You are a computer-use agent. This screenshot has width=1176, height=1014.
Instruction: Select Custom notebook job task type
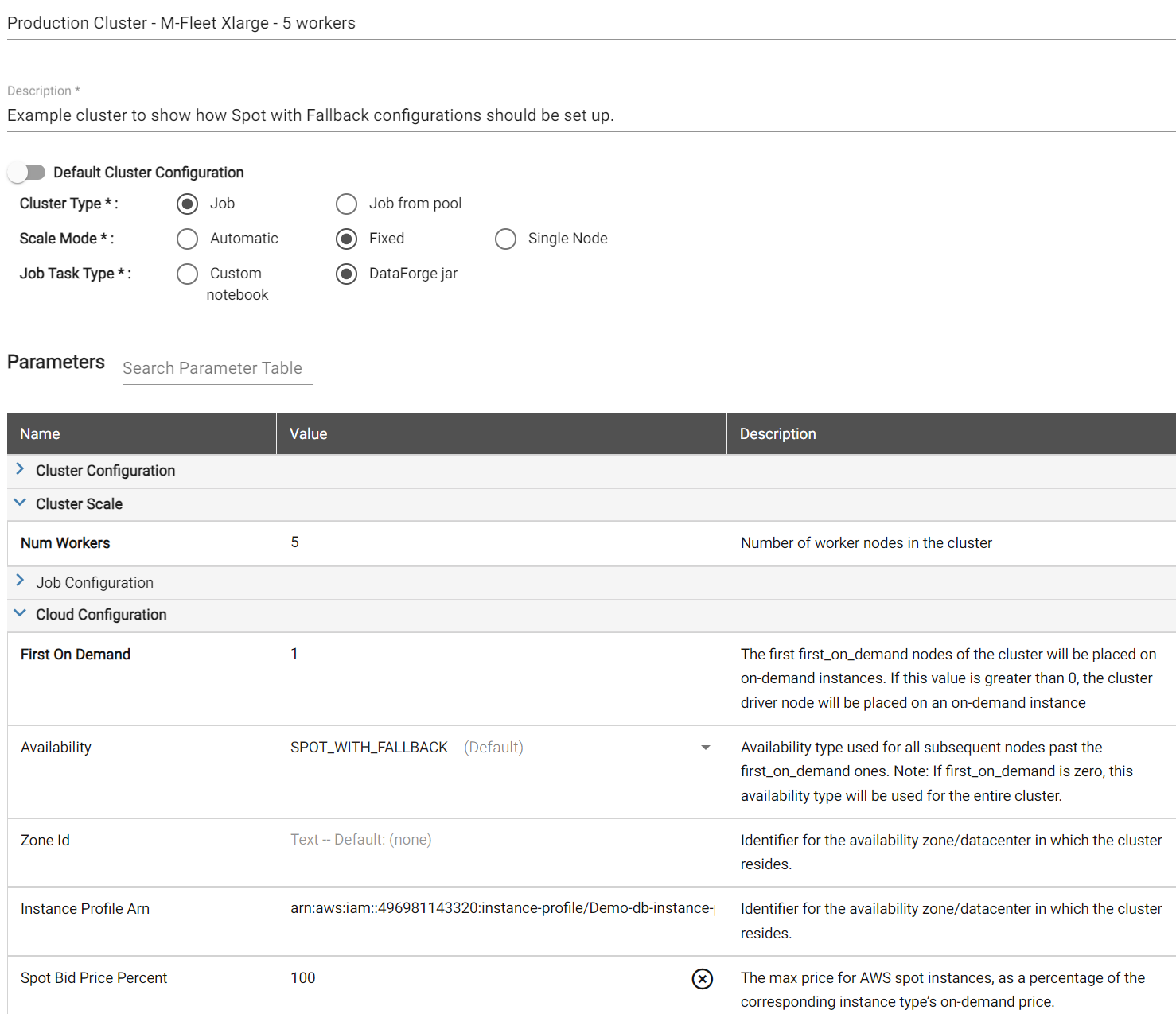click(x=187, y=274)
